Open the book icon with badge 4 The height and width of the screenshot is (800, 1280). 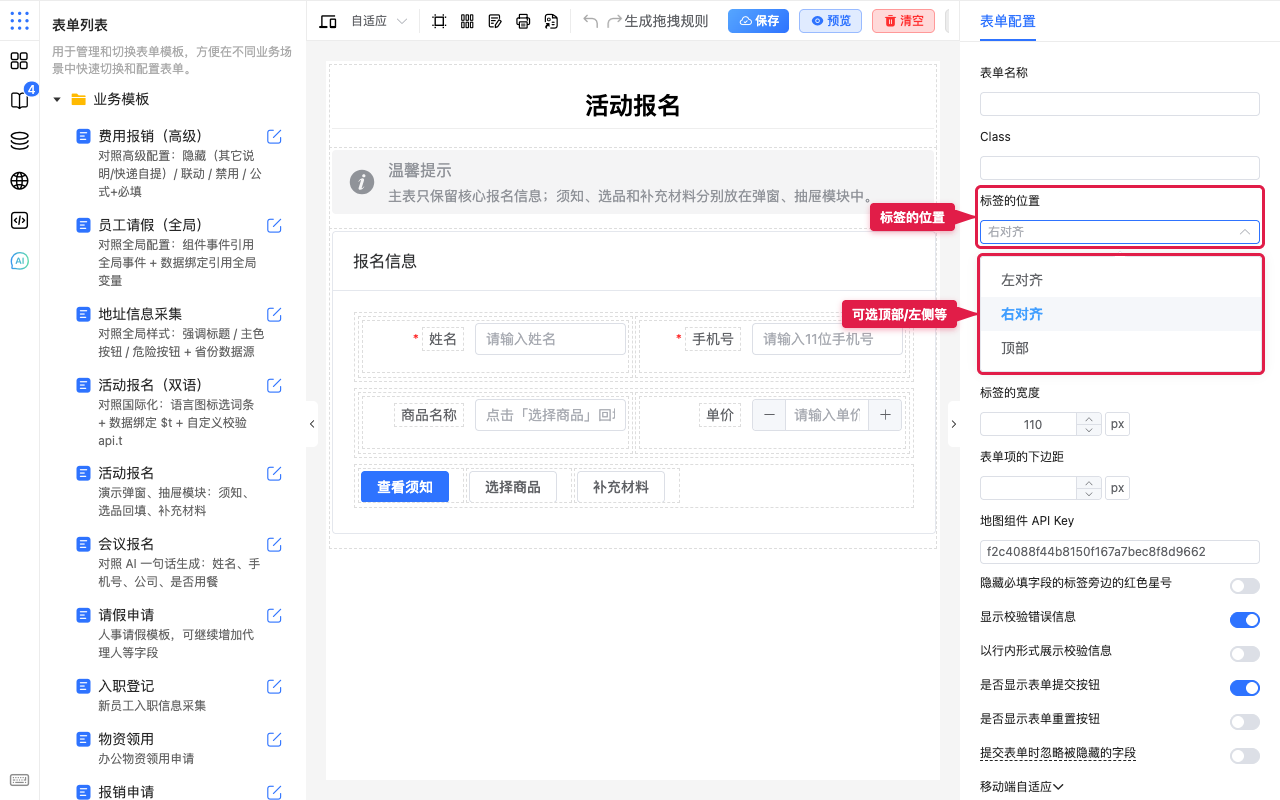(19, 100)
